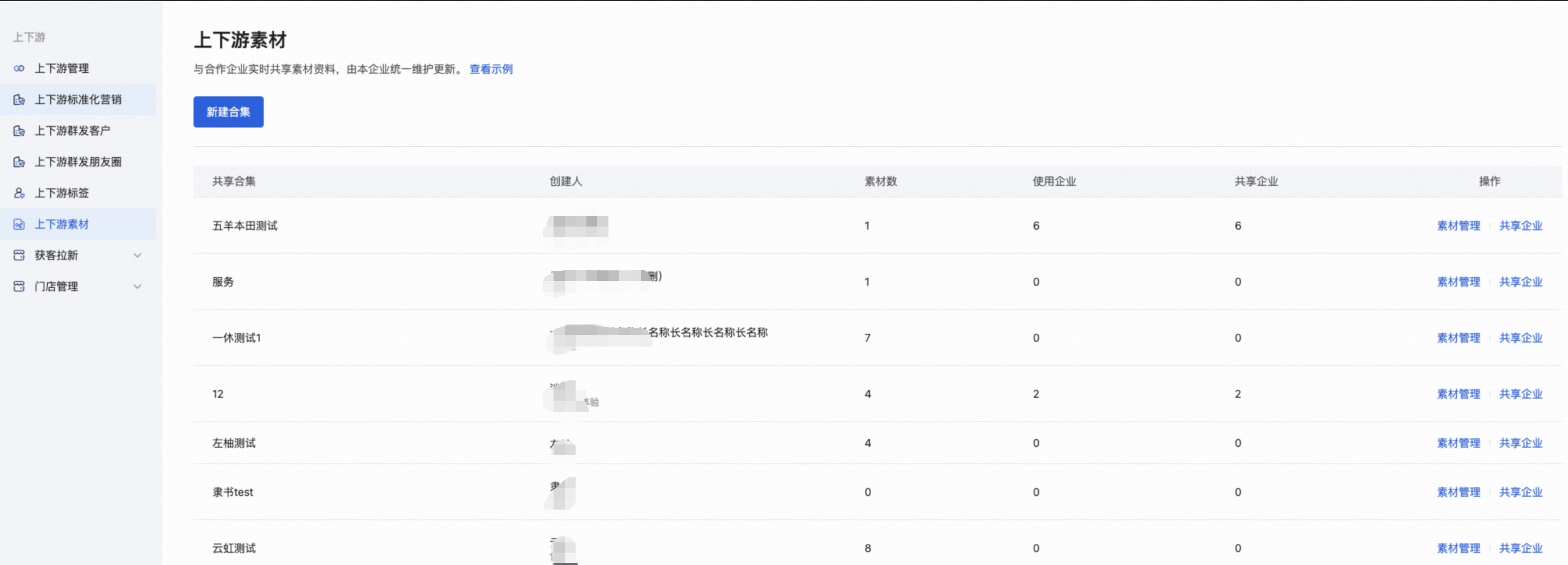Open 素材管理 for 隶书test row
This screenshot has width=1568, height=565.
tap(1459, 492)
